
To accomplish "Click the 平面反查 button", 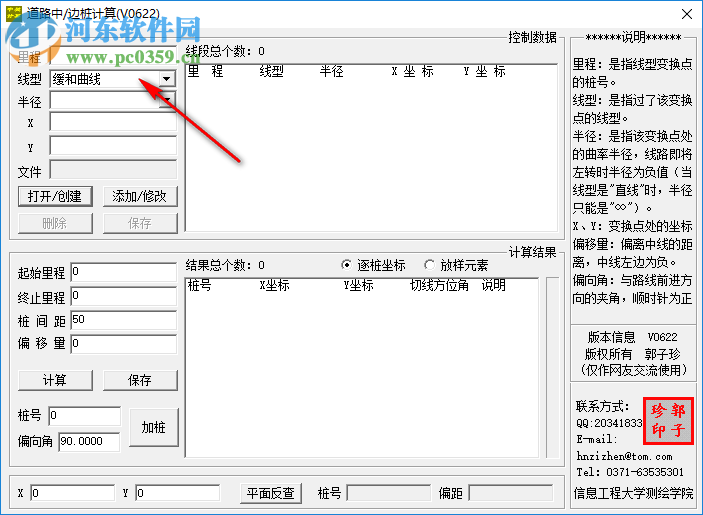I will [x=270, y=493].
